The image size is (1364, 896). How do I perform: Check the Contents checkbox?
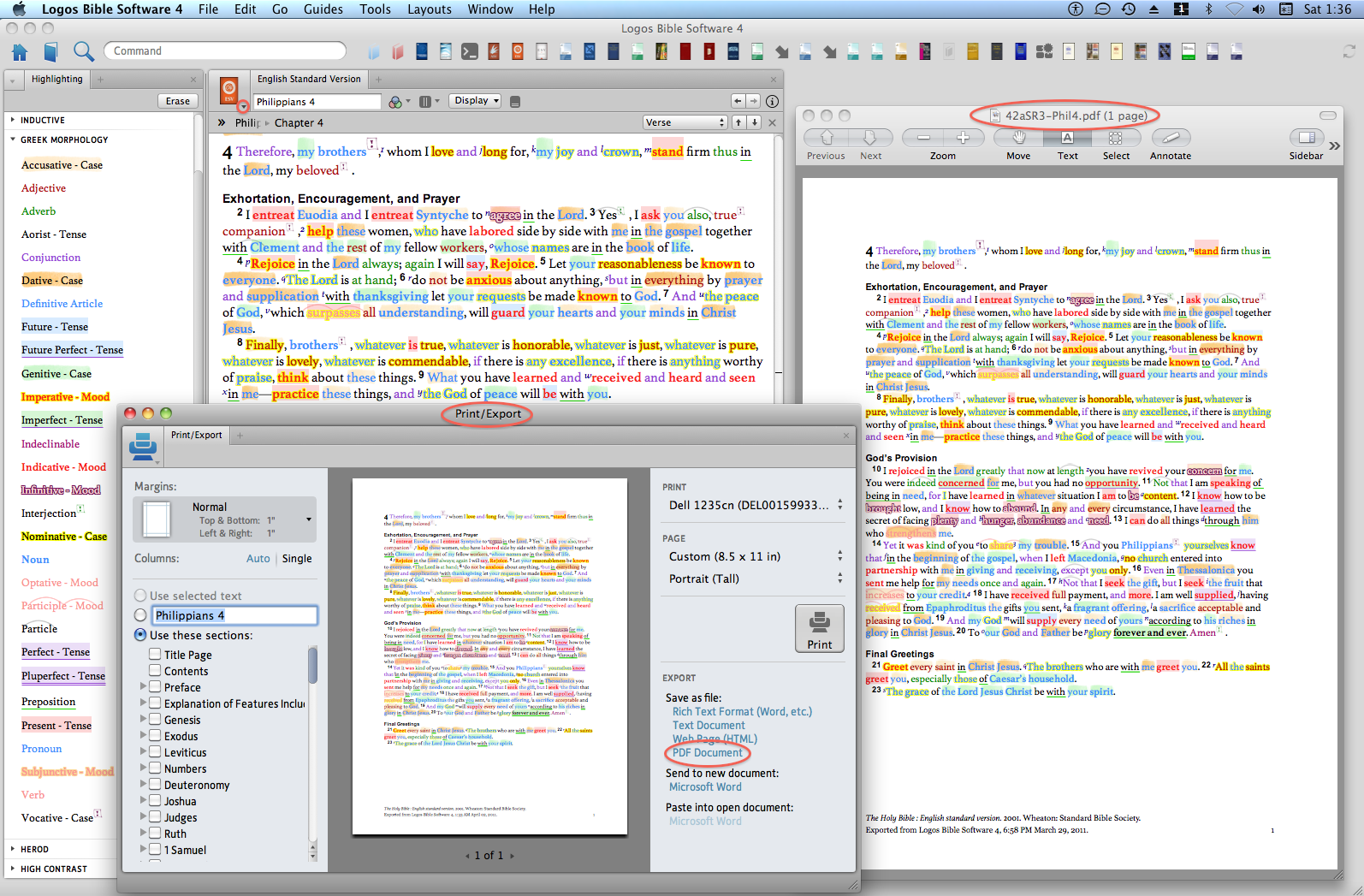coord(155,670)
